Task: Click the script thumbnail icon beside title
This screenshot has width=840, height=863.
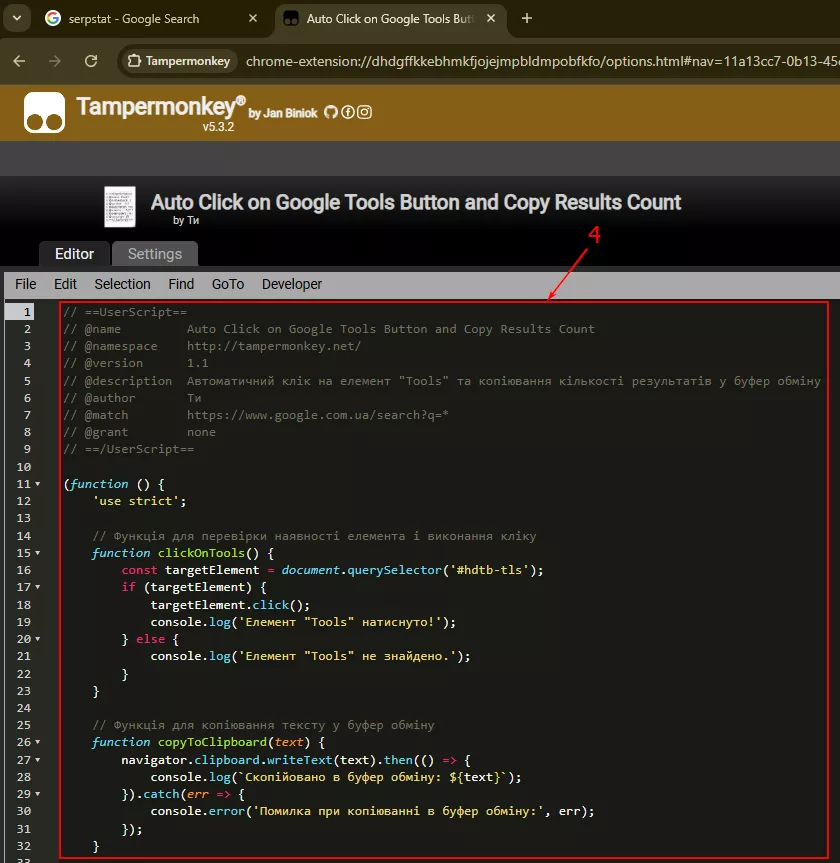Action: [x=119, y=207]
